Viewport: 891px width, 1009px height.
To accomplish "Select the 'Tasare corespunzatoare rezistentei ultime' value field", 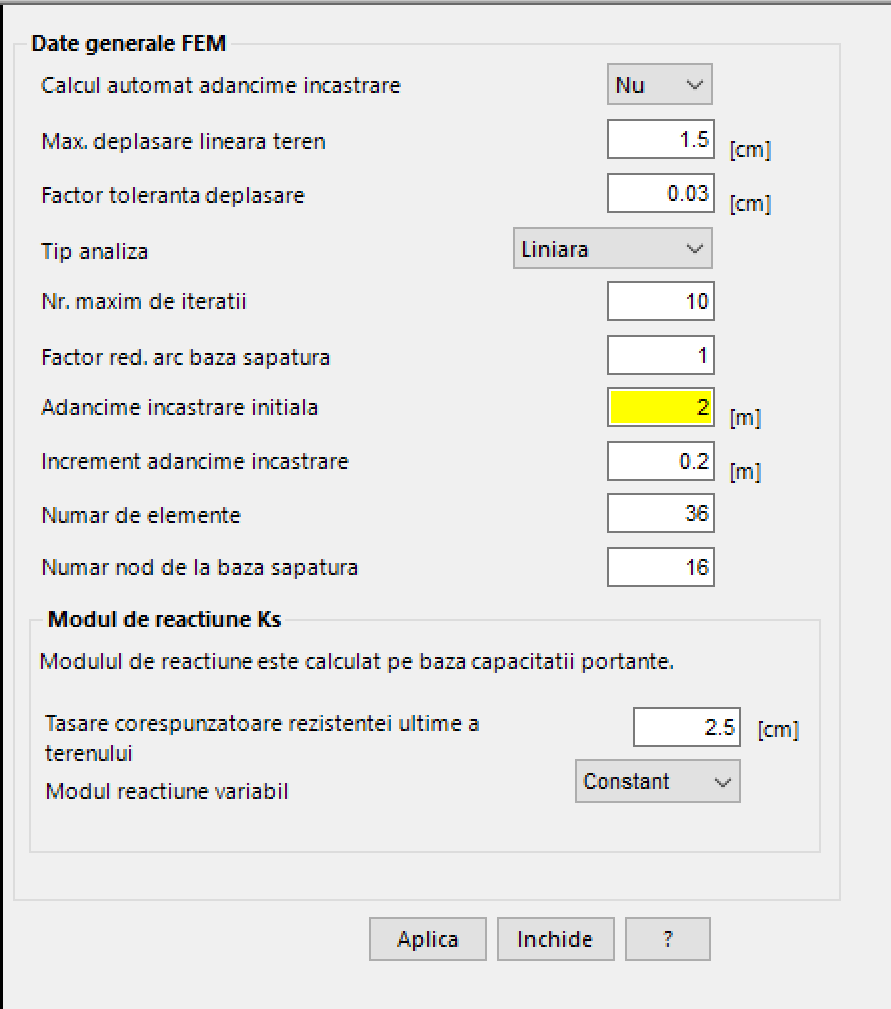I will click(686, 727).
